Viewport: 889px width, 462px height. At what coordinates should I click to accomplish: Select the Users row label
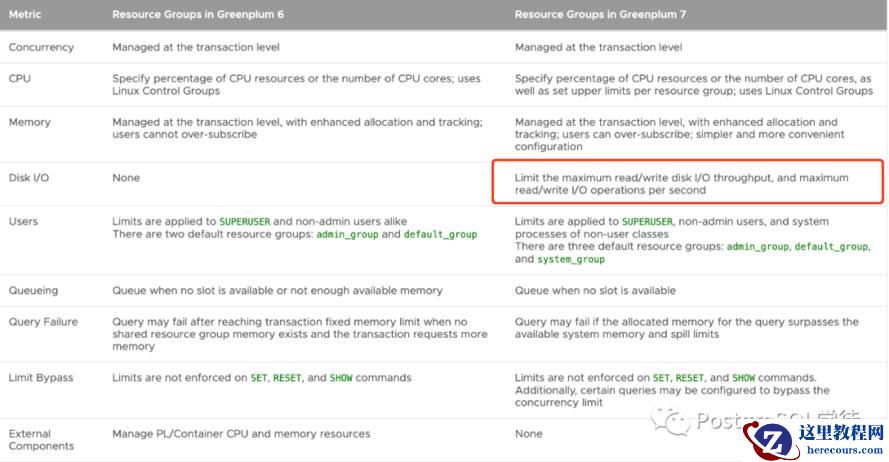(25, 222)
